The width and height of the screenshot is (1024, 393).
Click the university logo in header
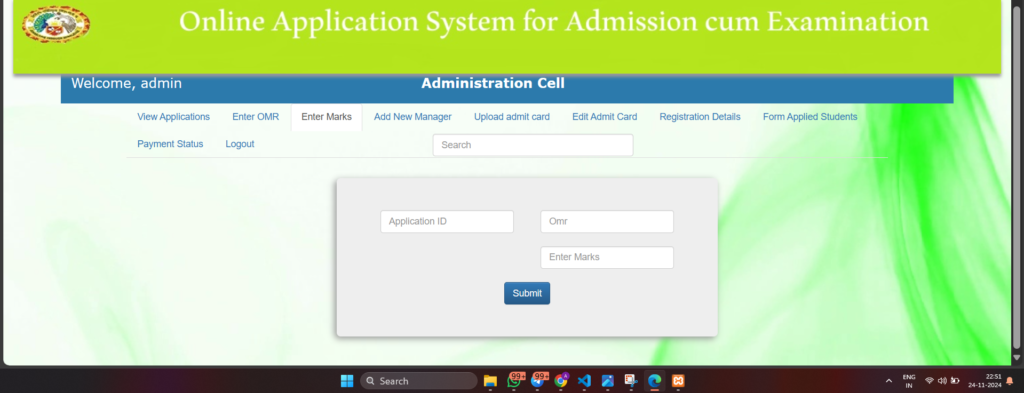coord(56,24)
